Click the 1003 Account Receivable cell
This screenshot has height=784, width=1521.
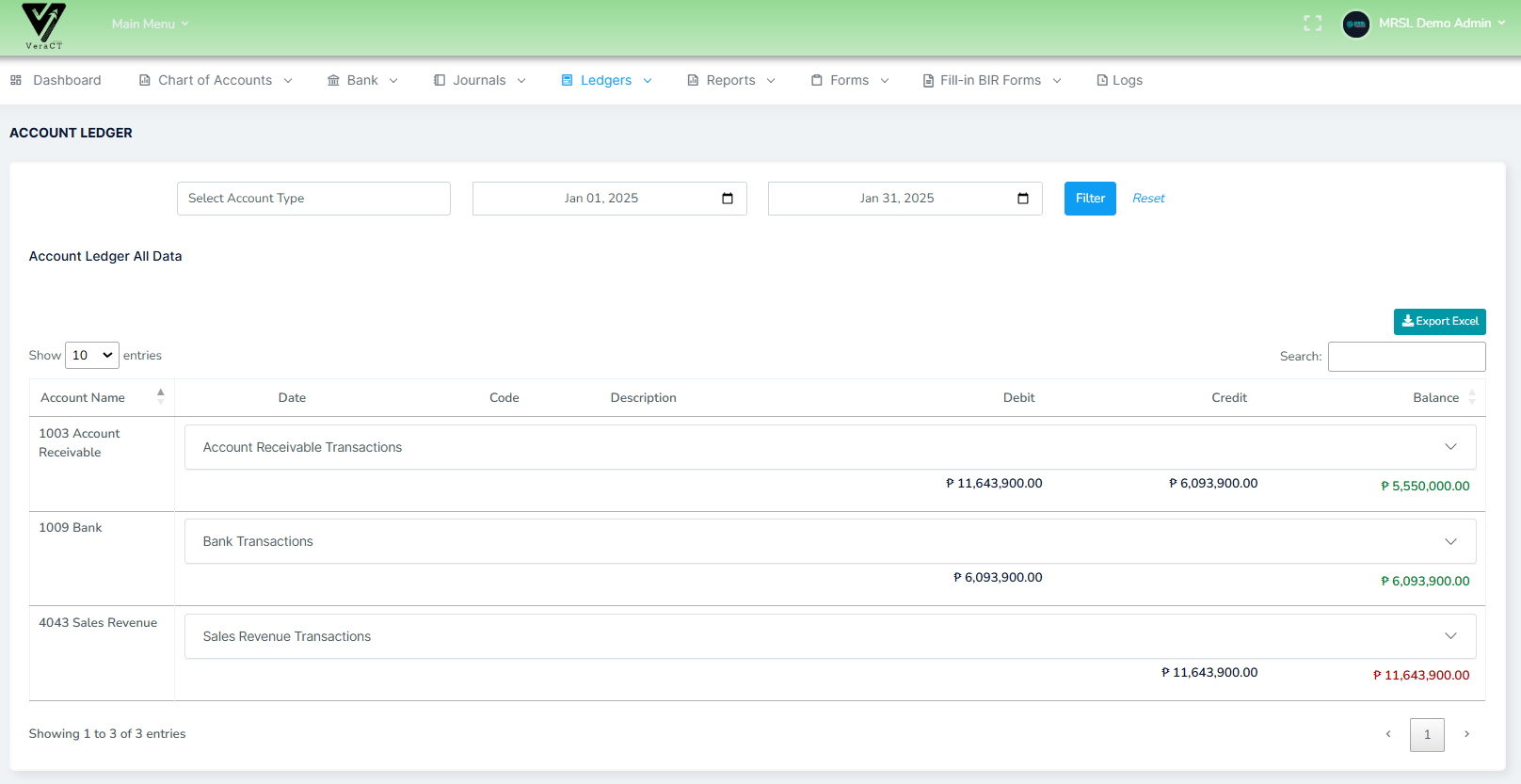click(102, 464)
